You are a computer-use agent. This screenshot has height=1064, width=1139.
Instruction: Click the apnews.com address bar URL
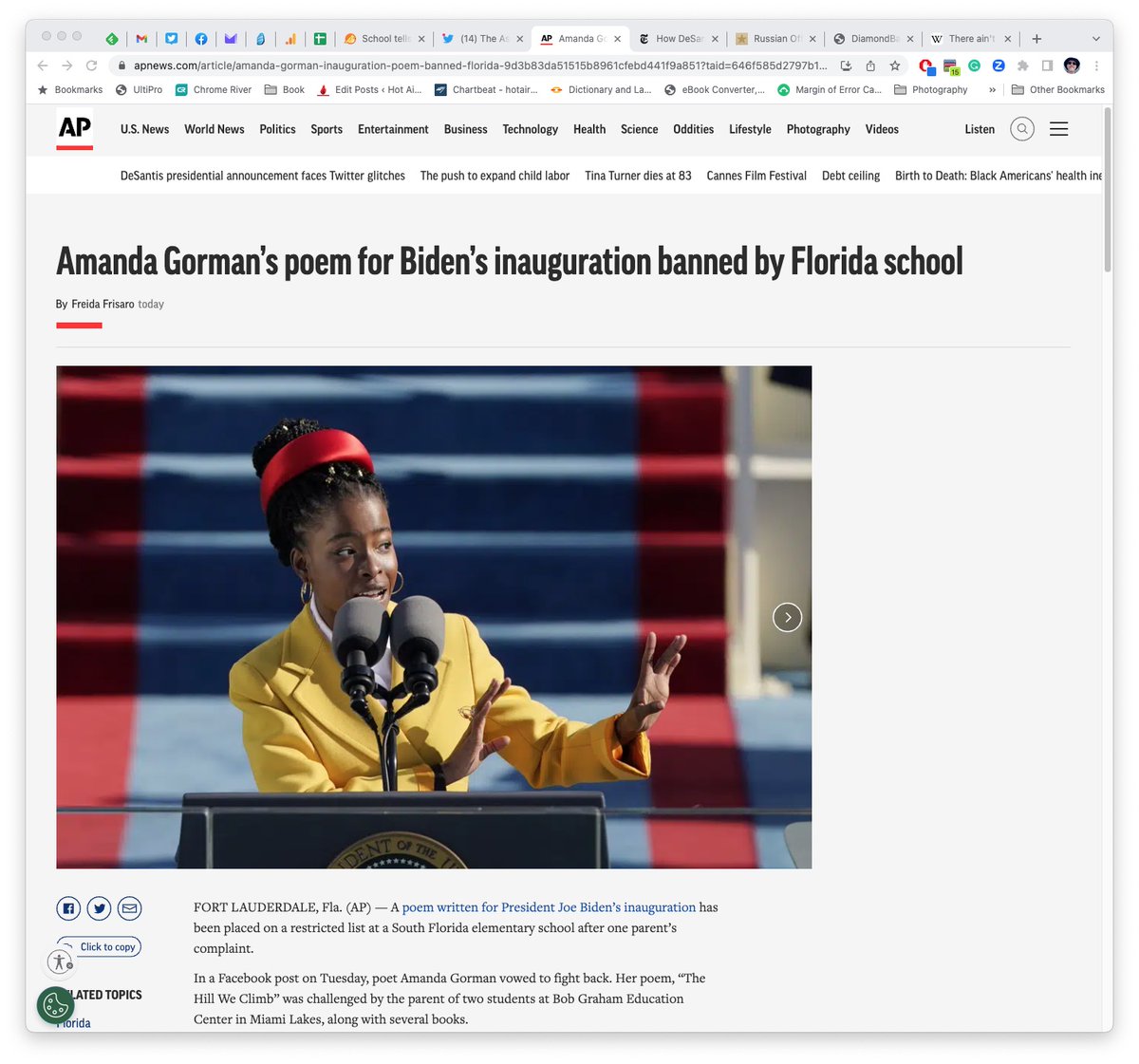(480, 65)
